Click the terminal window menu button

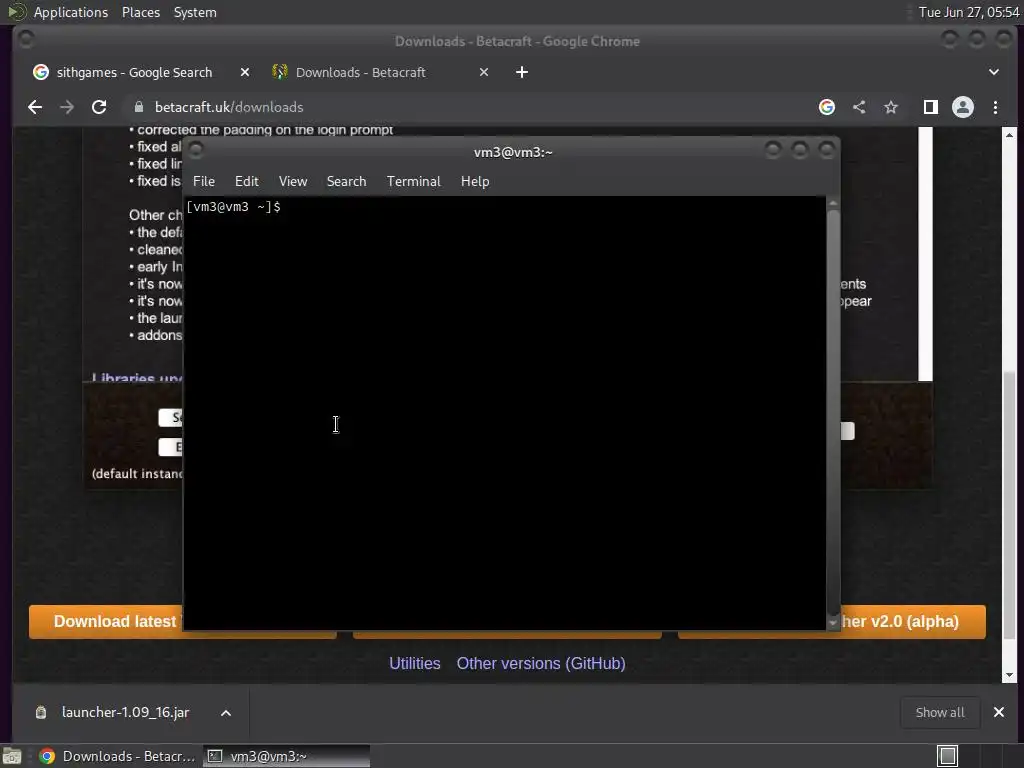point(195,150)
